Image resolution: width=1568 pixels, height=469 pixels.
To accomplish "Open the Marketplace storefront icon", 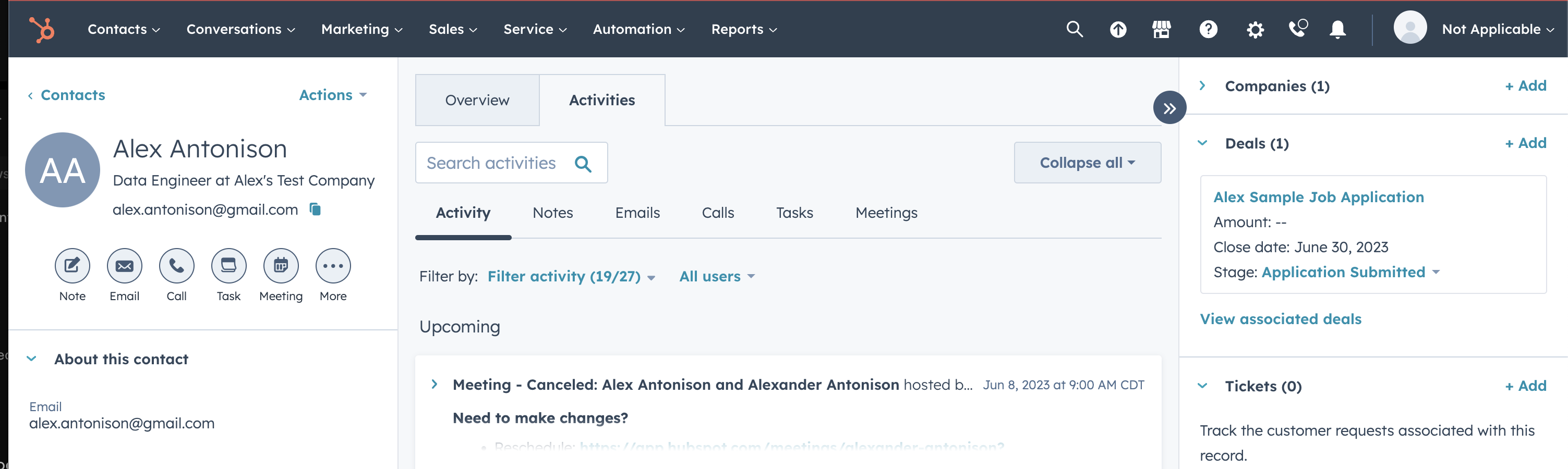I will [1161, 29].
